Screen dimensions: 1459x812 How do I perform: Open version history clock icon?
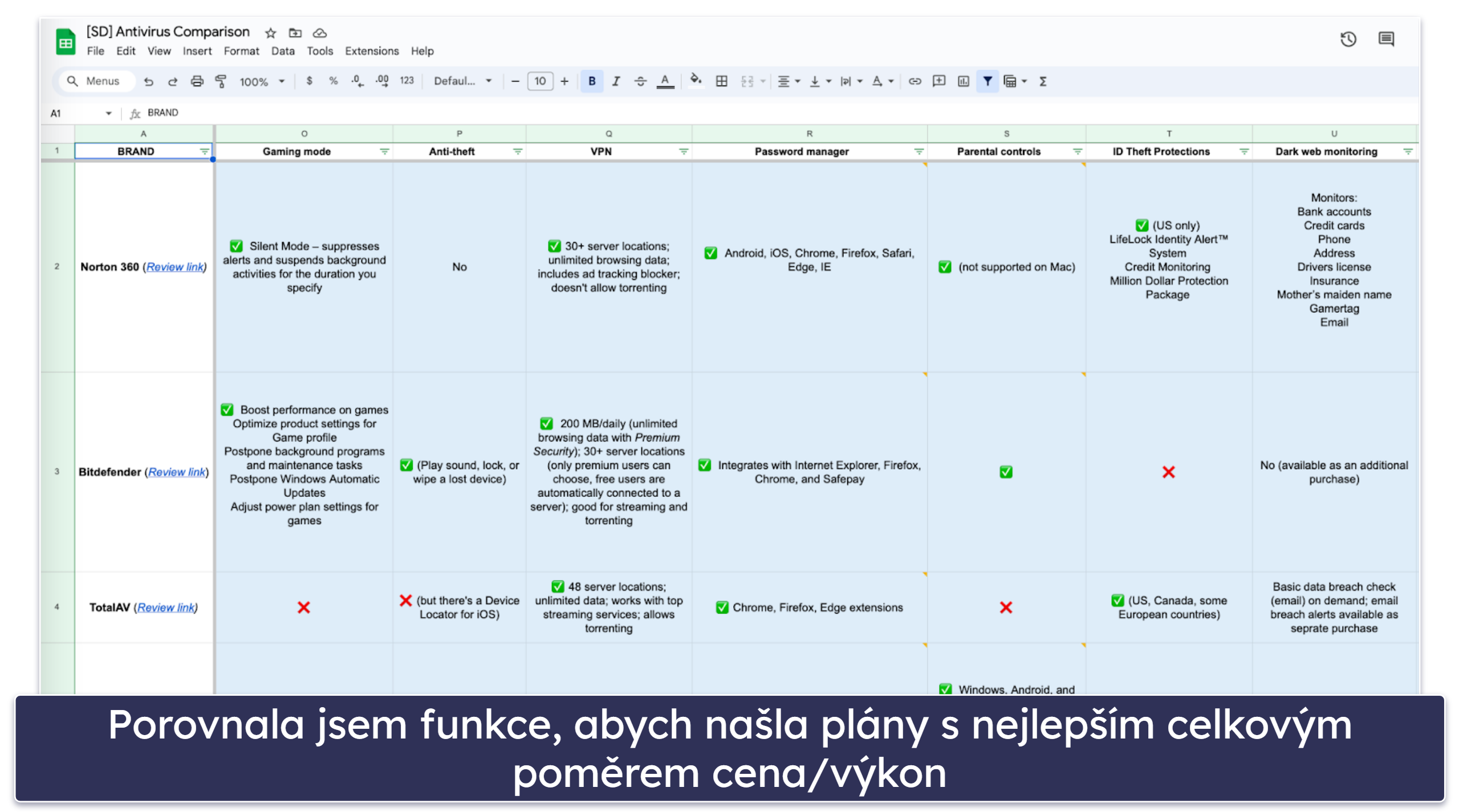pos(1348,39)
